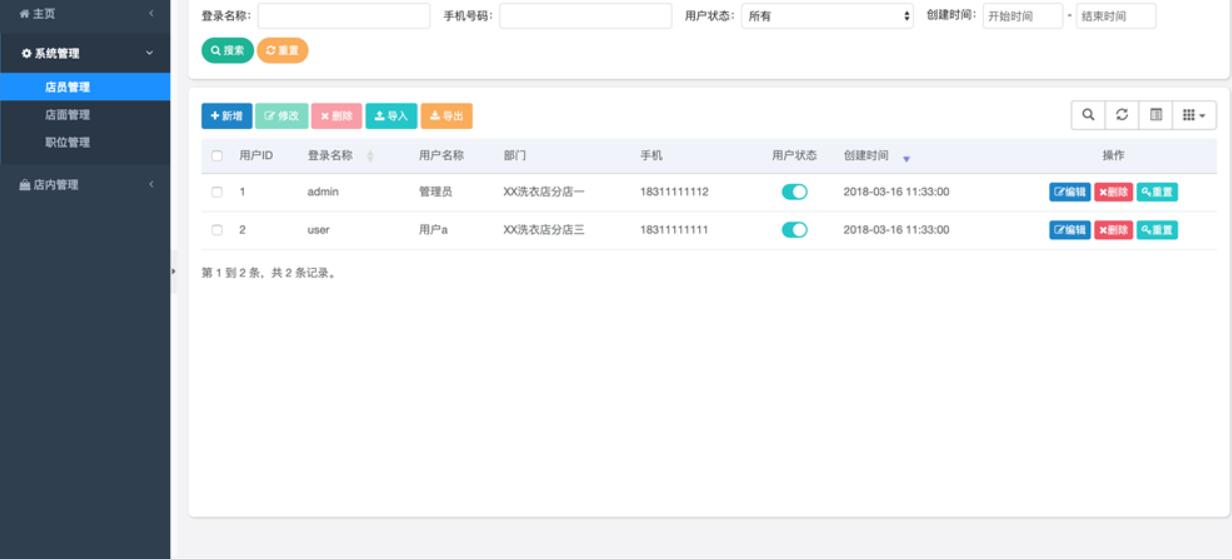This screenshot has width=1232, height=559.
Task: Click the sidebar collapse handle arrow
Action: [173, 271]
